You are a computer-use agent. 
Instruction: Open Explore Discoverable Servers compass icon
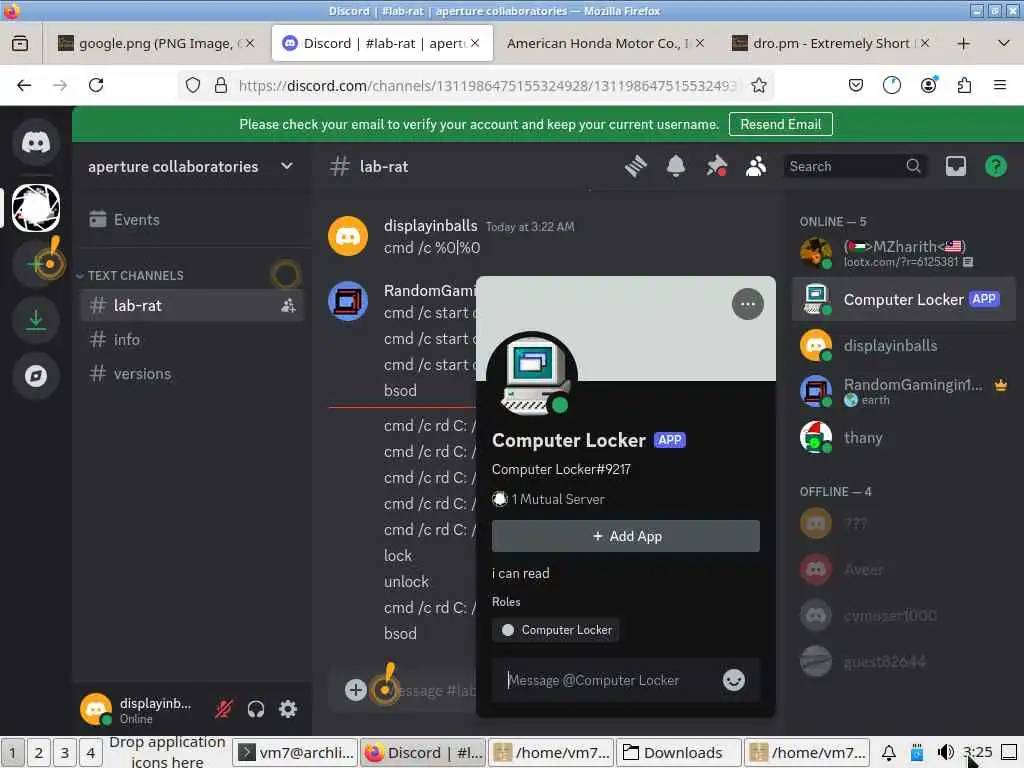pyautogui.click(x=36, y=376)
